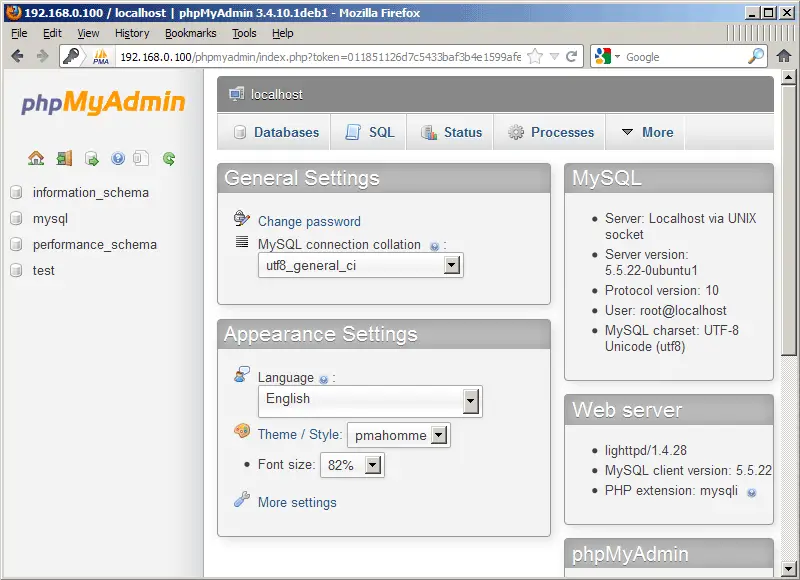
Task: Click the test database cylinder icon
Action: tap(16, 270)
